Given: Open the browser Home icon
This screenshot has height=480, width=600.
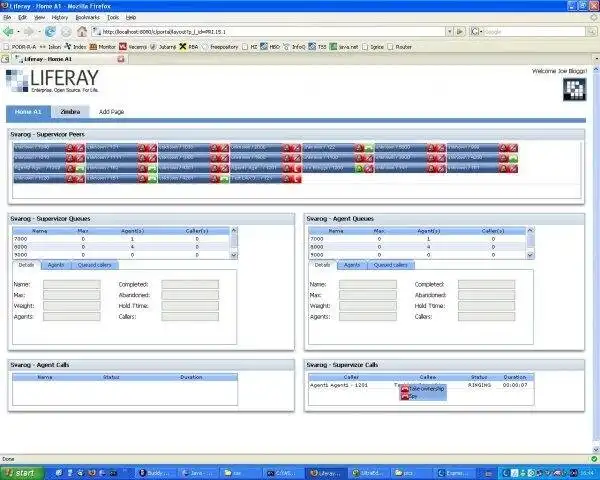Looking at the screenshot, I should [x=82, y=32].
